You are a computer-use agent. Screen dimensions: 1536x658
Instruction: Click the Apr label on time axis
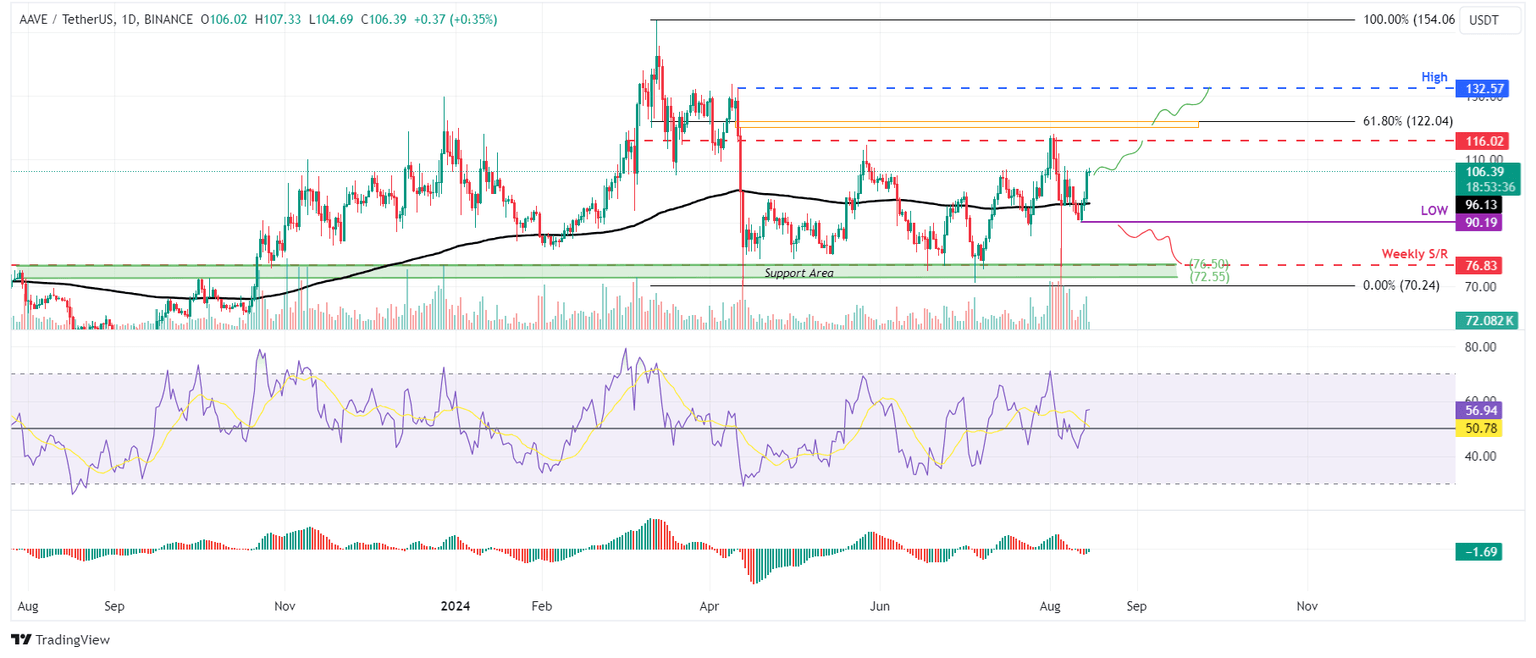(710, 606)
